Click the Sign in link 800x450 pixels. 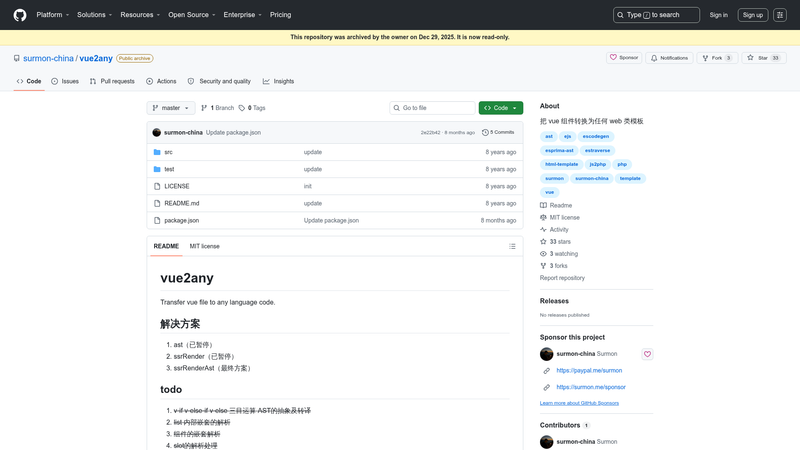(x=718, y=15)
